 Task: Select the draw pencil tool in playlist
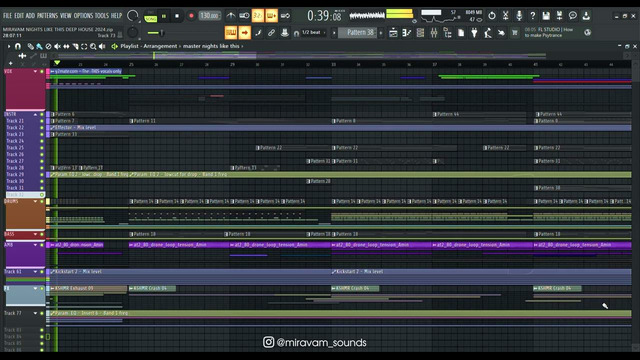(31, 47)
